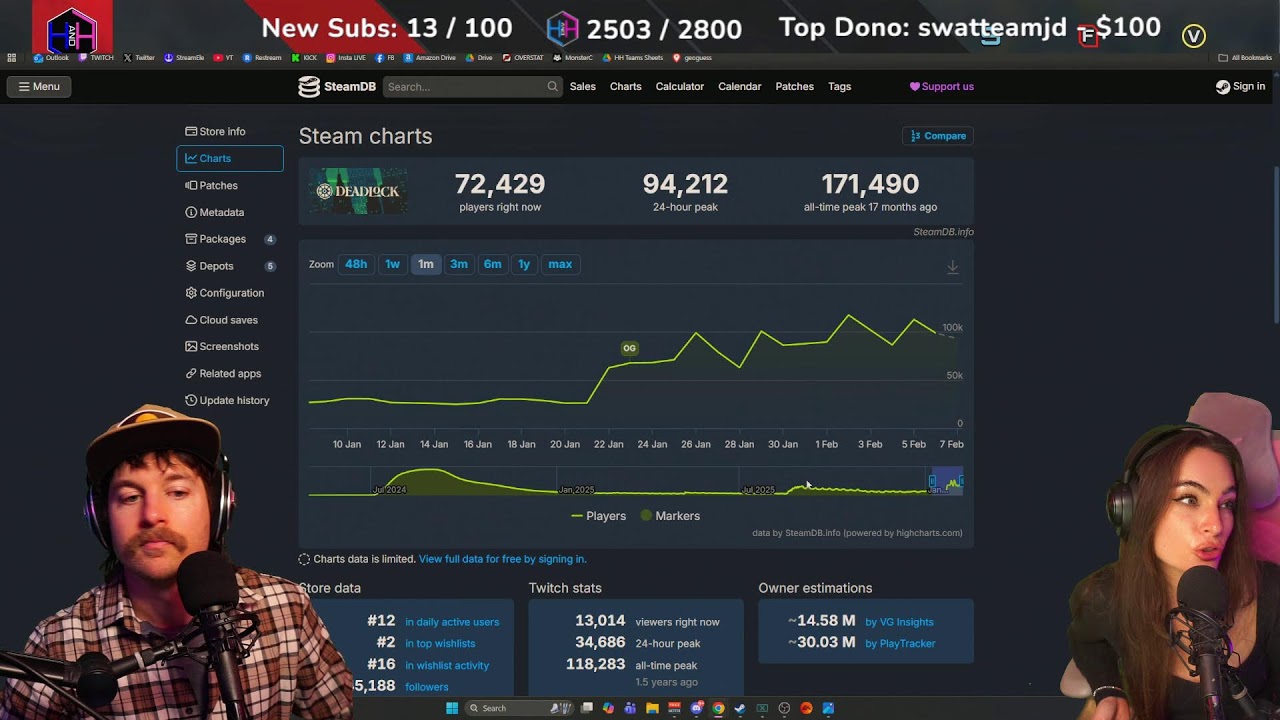Open the Packages sidebar tab

coord(230,239)
